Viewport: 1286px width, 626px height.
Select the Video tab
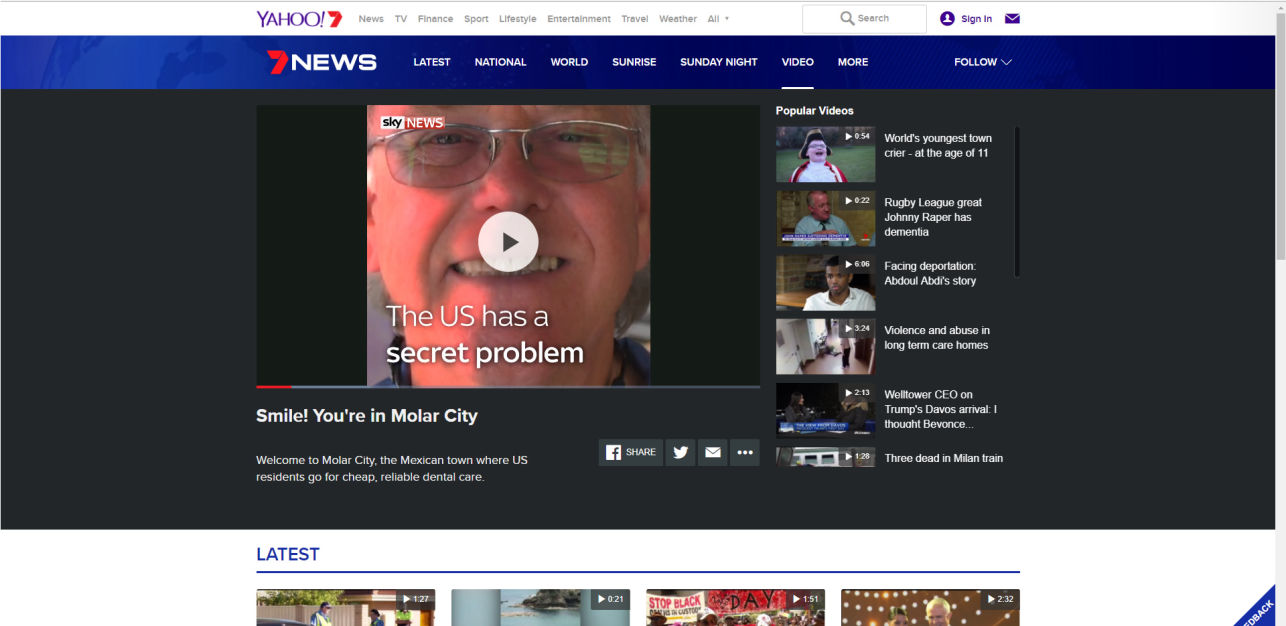[797, 62]
